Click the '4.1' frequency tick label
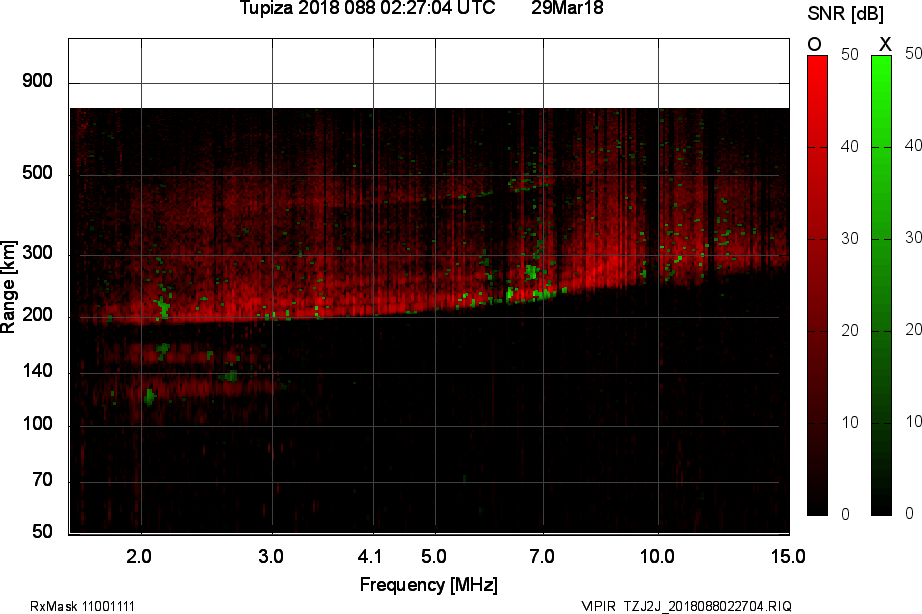 [x=370, y=556]
